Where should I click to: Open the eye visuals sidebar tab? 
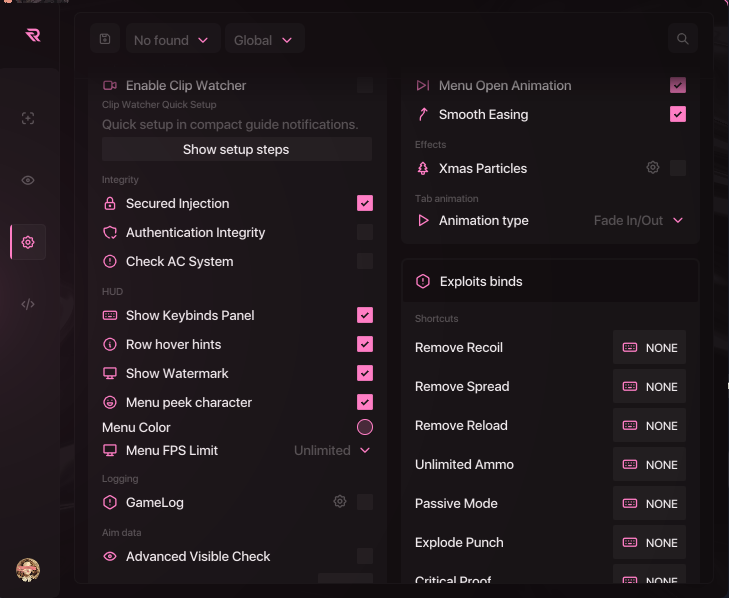click(28, 180)
